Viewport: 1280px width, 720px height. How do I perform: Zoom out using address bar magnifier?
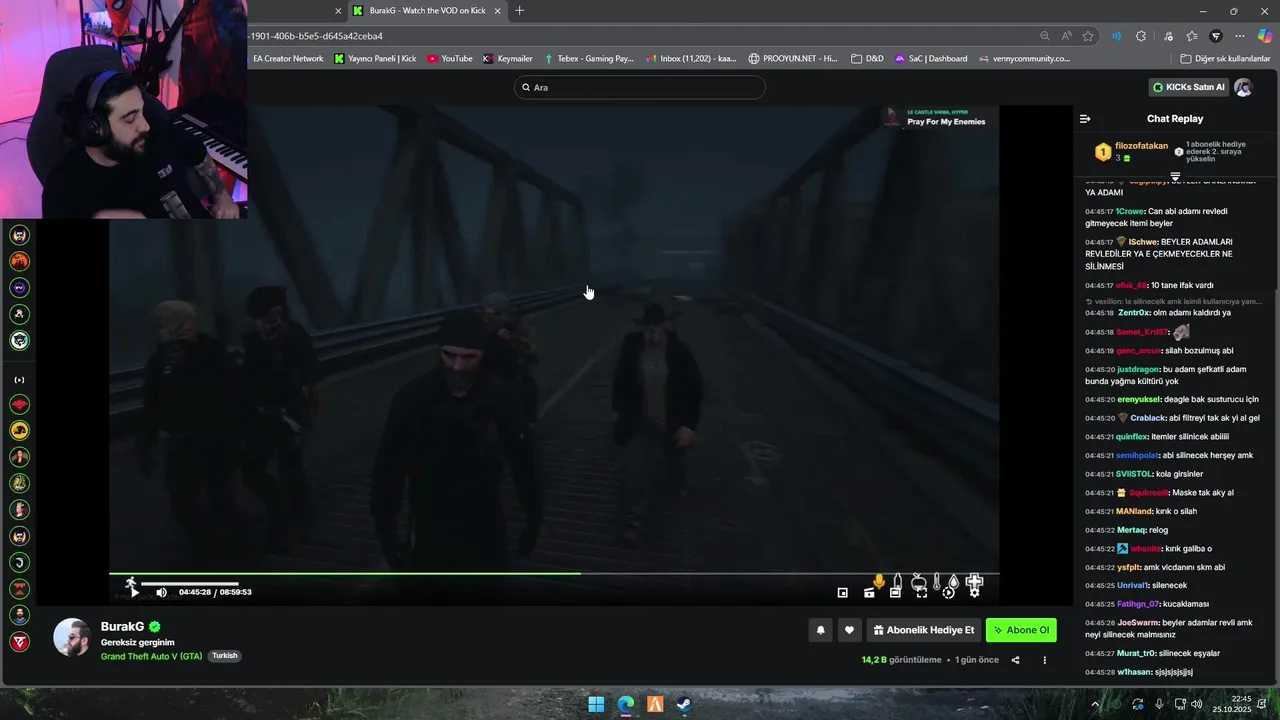[x=1044, y=36]
